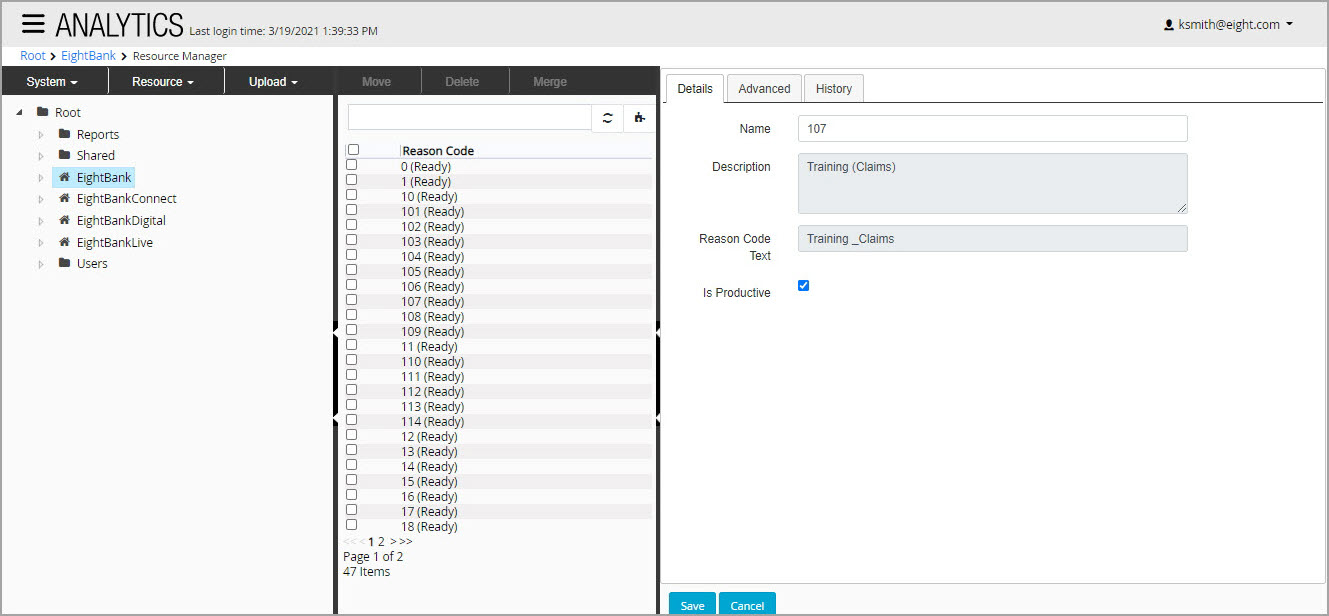Image resolution: width=1329 pixels, height=616 pixels.
Task: Select the 105 (Ready) row
Action: [x=498, y=271]
